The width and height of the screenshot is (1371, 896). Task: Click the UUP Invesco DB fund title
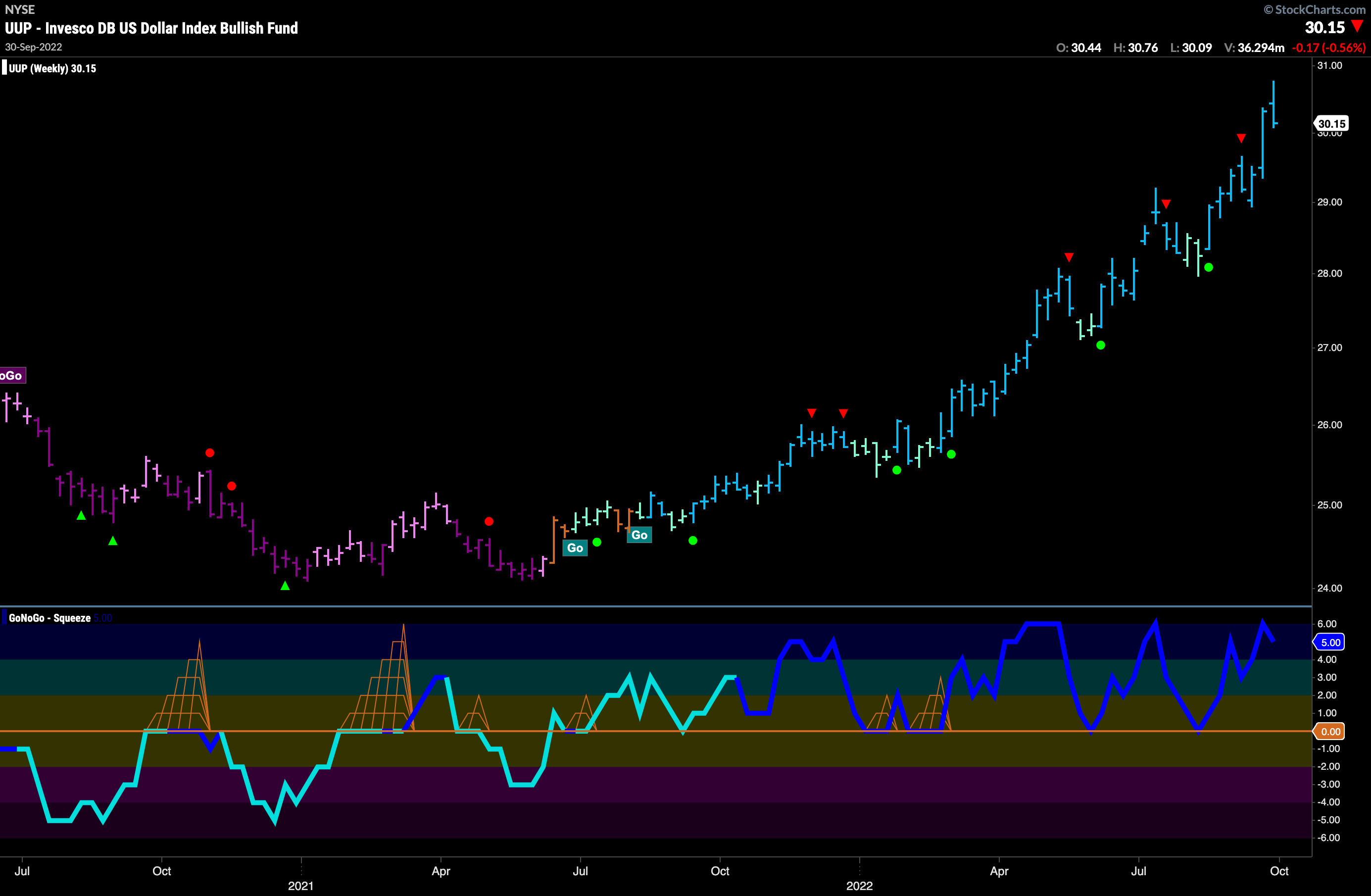[151, 28]
